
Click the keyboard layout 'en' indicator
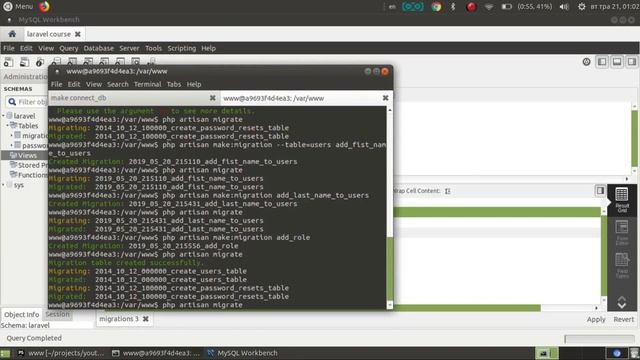tap(392, 7)
